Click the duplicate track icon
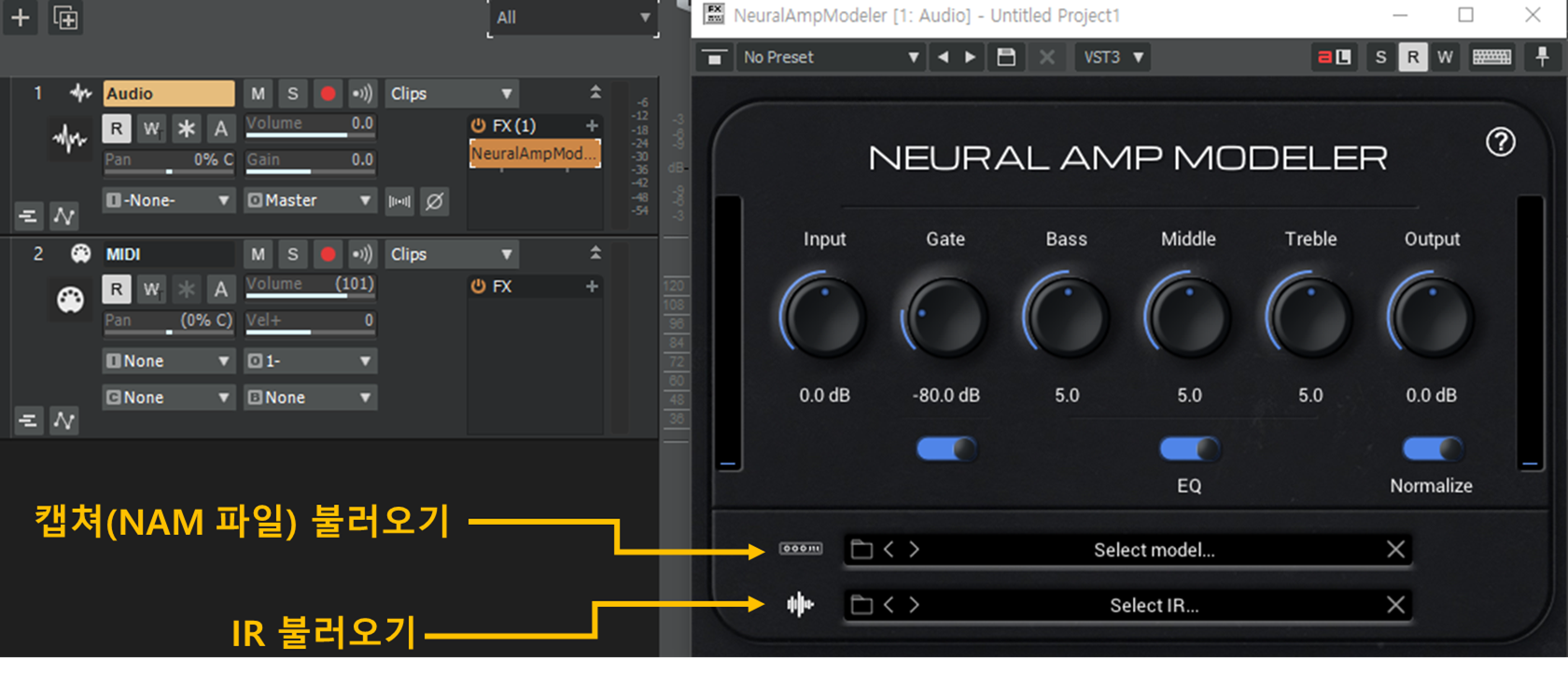This screenshot has width=1568, height=675. click(65, 17)
